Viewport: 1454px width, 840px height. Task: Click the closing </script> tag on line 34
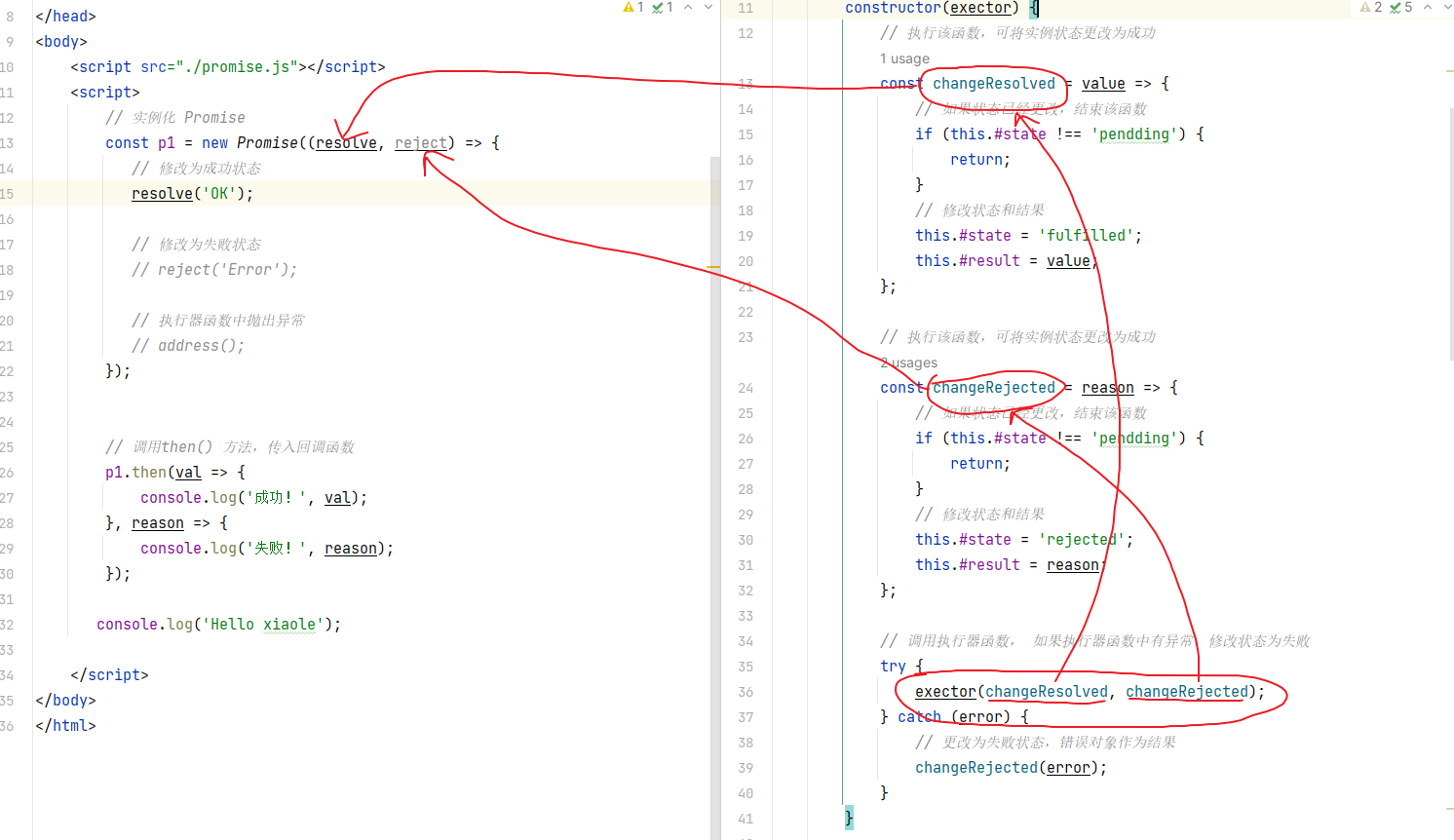(109, 675)
